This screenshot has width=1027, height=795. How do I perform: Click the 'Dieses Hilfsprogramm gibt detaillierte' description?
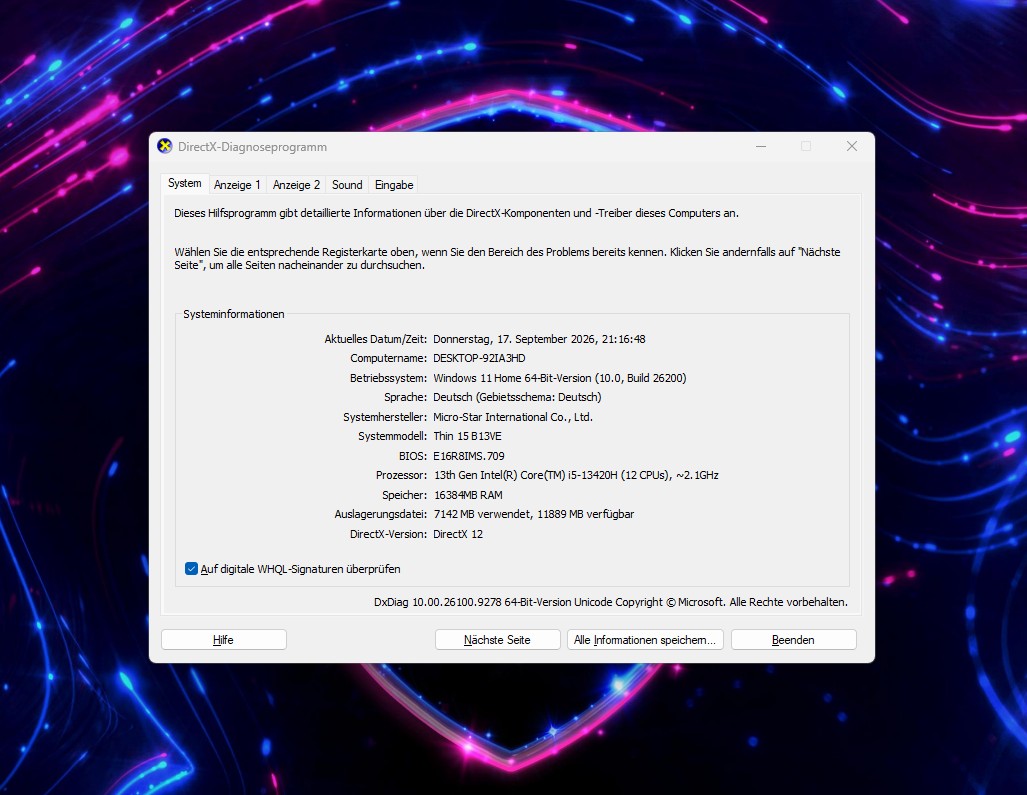click(457, 213)
